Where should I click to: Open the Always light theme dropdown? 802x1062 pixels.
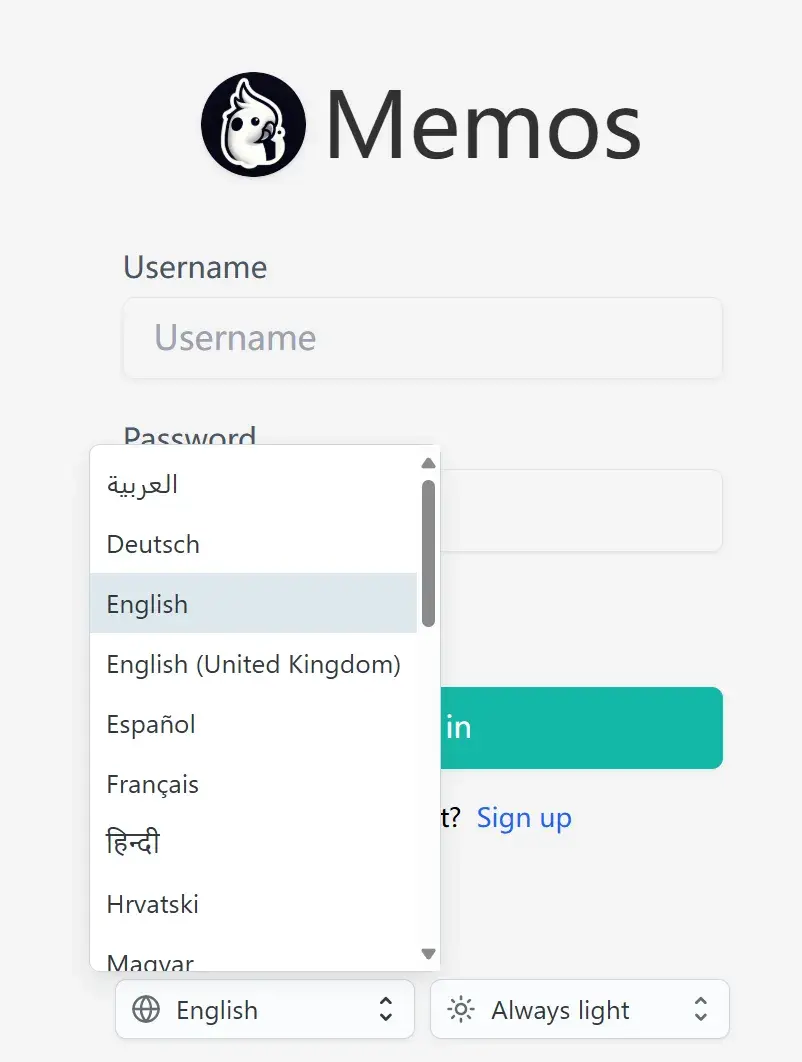click(579, 1010)
